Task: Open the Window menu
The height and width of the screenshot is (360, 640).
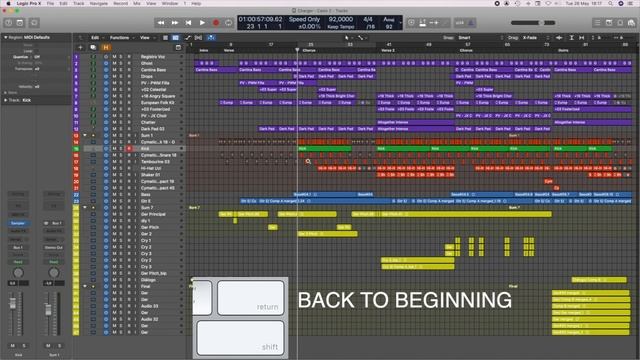Action: coord(170,3)
